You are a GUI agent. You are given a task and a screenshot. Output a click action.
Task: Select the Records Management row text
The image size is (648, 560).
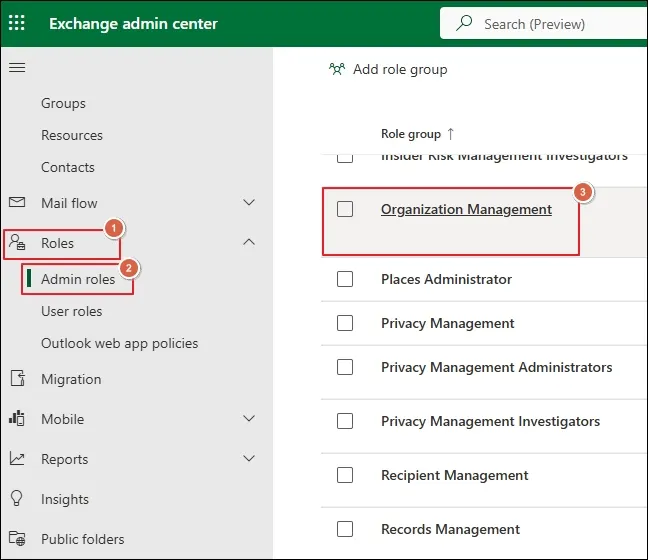tap(450, 529)
